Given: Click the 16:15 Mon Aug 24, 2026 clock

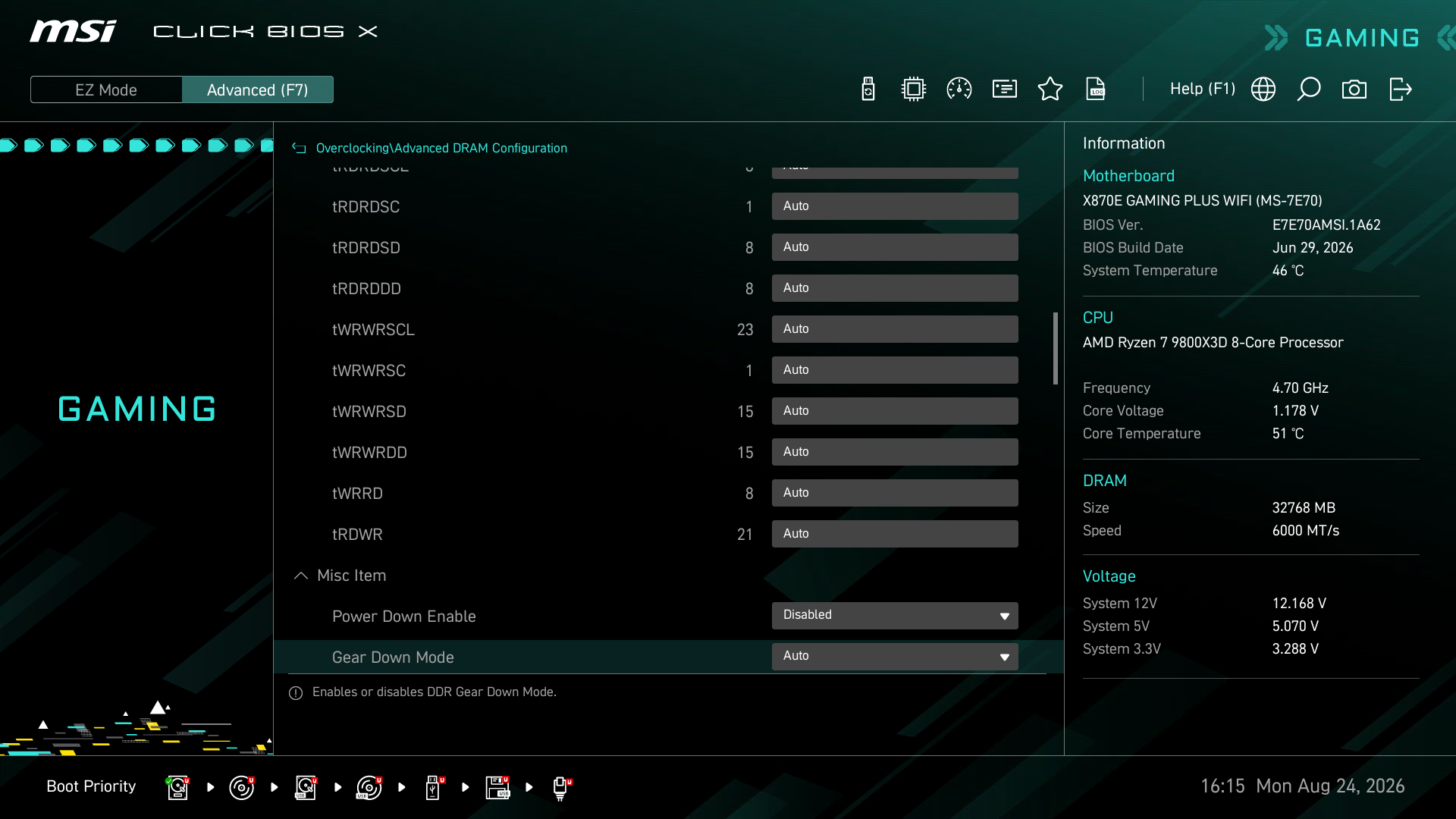Looking at the screenshot, I should point(1302,786).
